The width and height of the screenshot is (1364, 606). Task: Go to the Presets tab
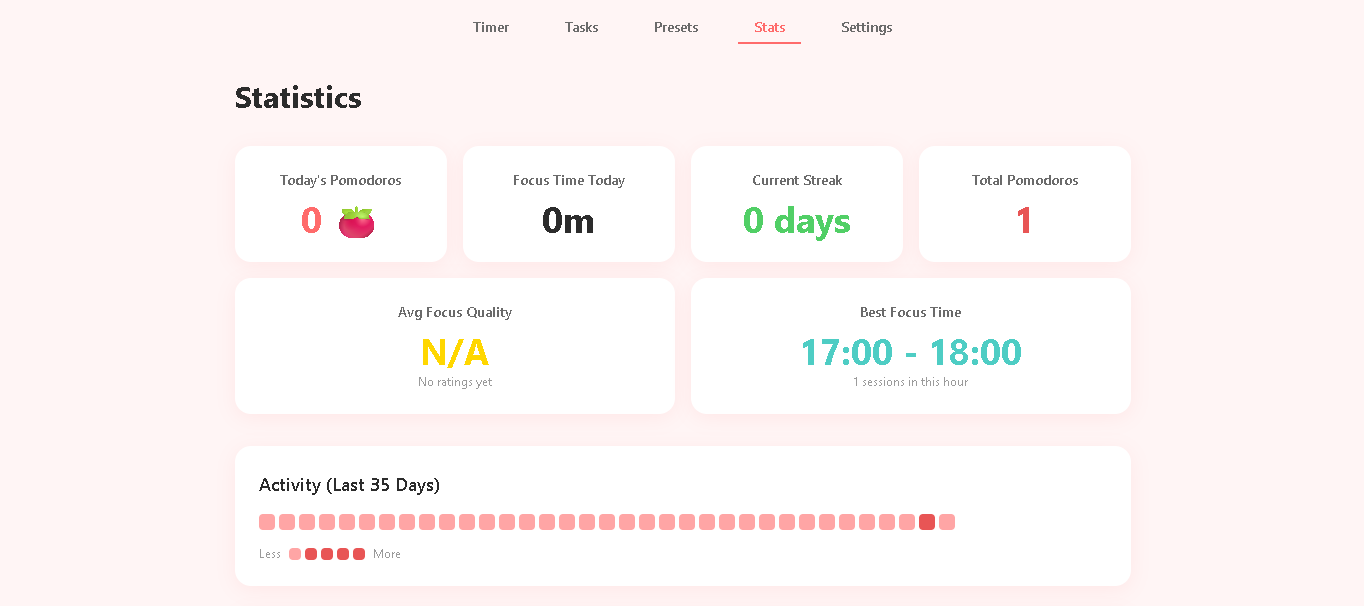point(676,27)
